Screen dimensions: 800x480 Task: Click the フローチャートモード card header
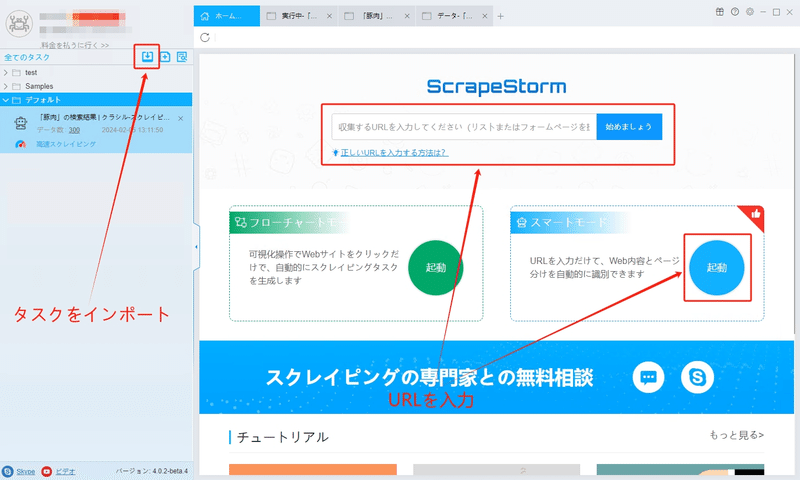click(290, 222)
